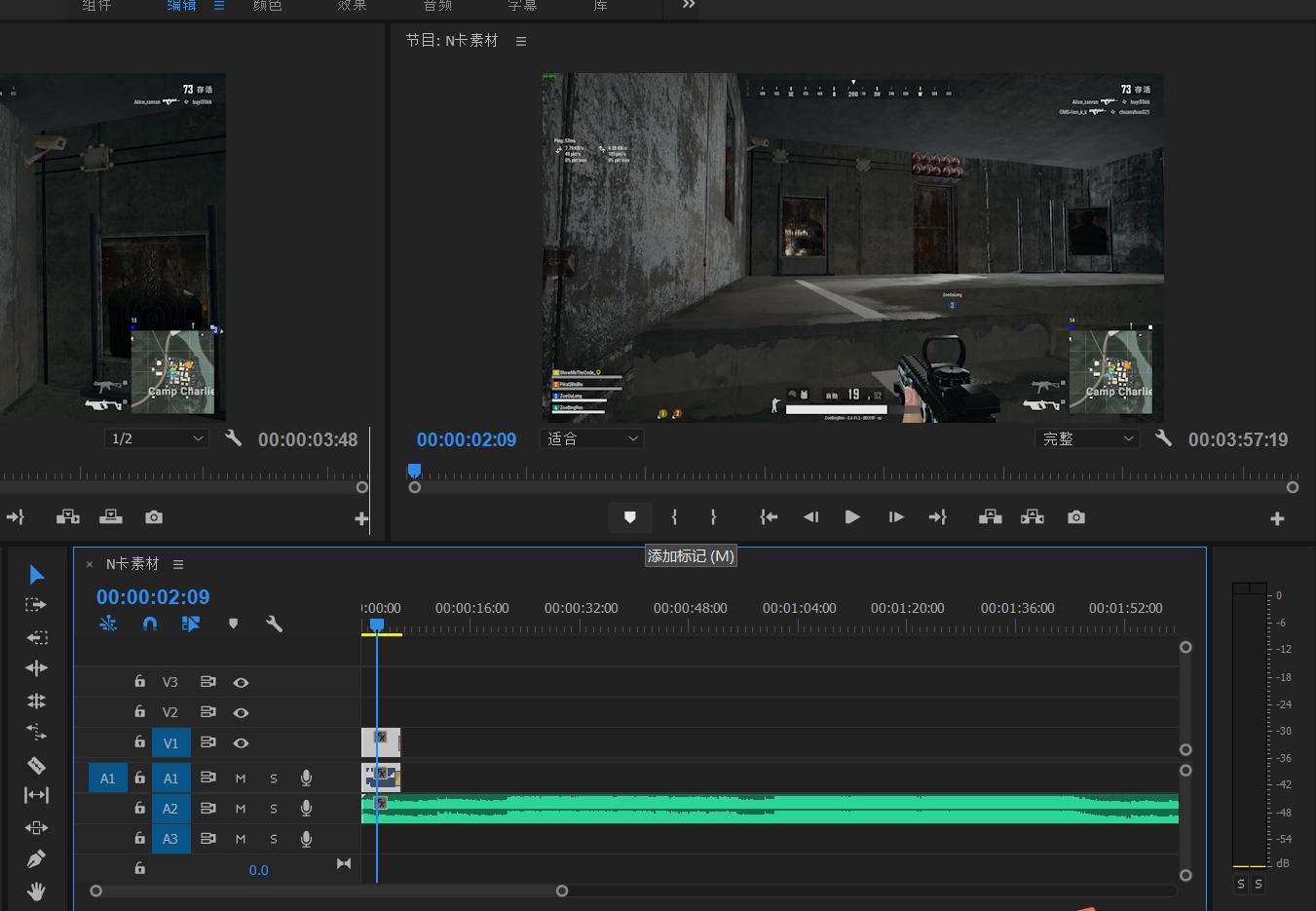Open the 完整 playback resolution dropdown
The image size is (1316, 911).
[x=1087, y=439]
